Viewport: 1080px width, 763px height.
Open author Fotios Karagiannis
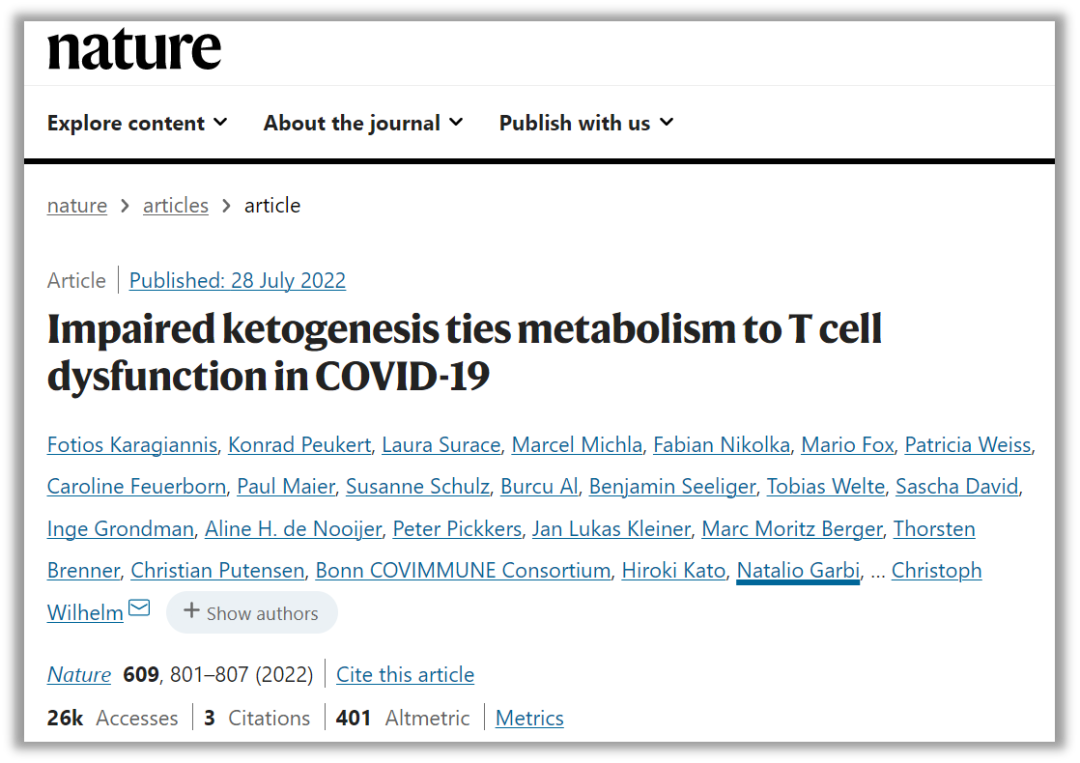(132, 445)
